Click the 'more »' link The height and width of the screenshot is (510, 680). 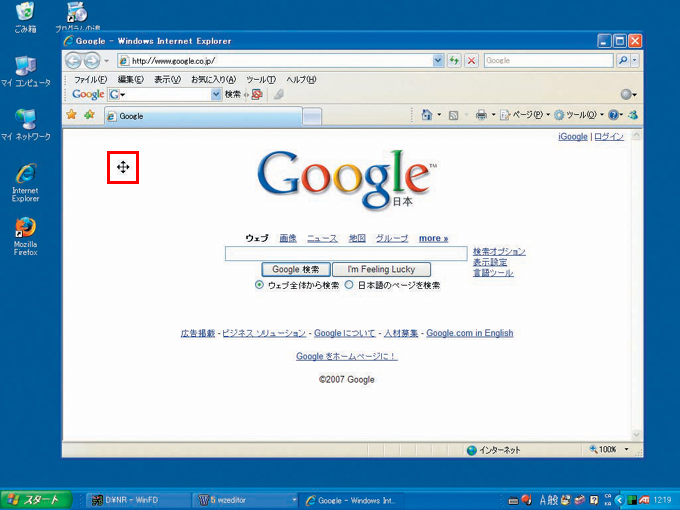[433, 238]
